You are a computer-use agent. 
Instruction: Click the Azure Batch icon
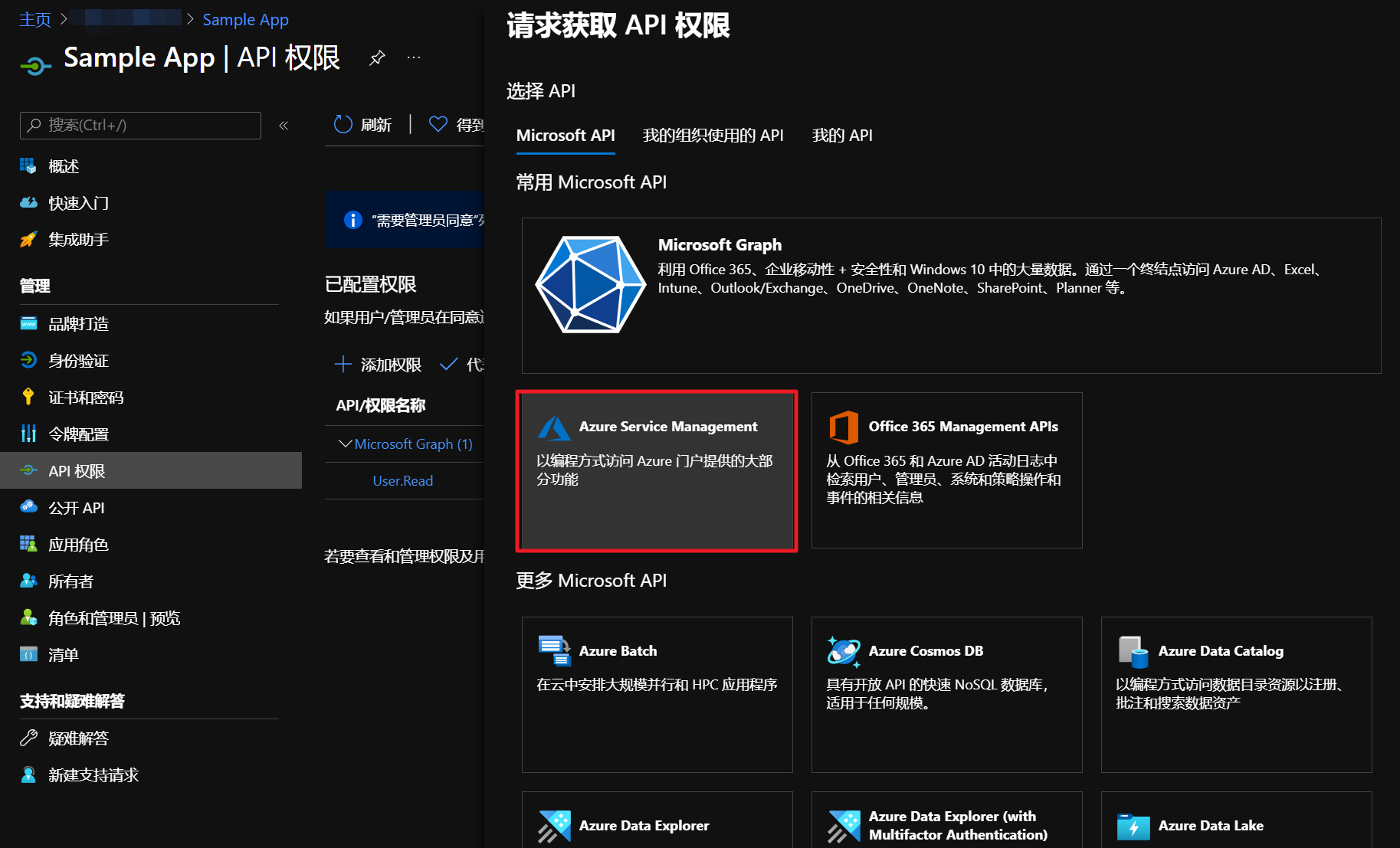(554, 651)
